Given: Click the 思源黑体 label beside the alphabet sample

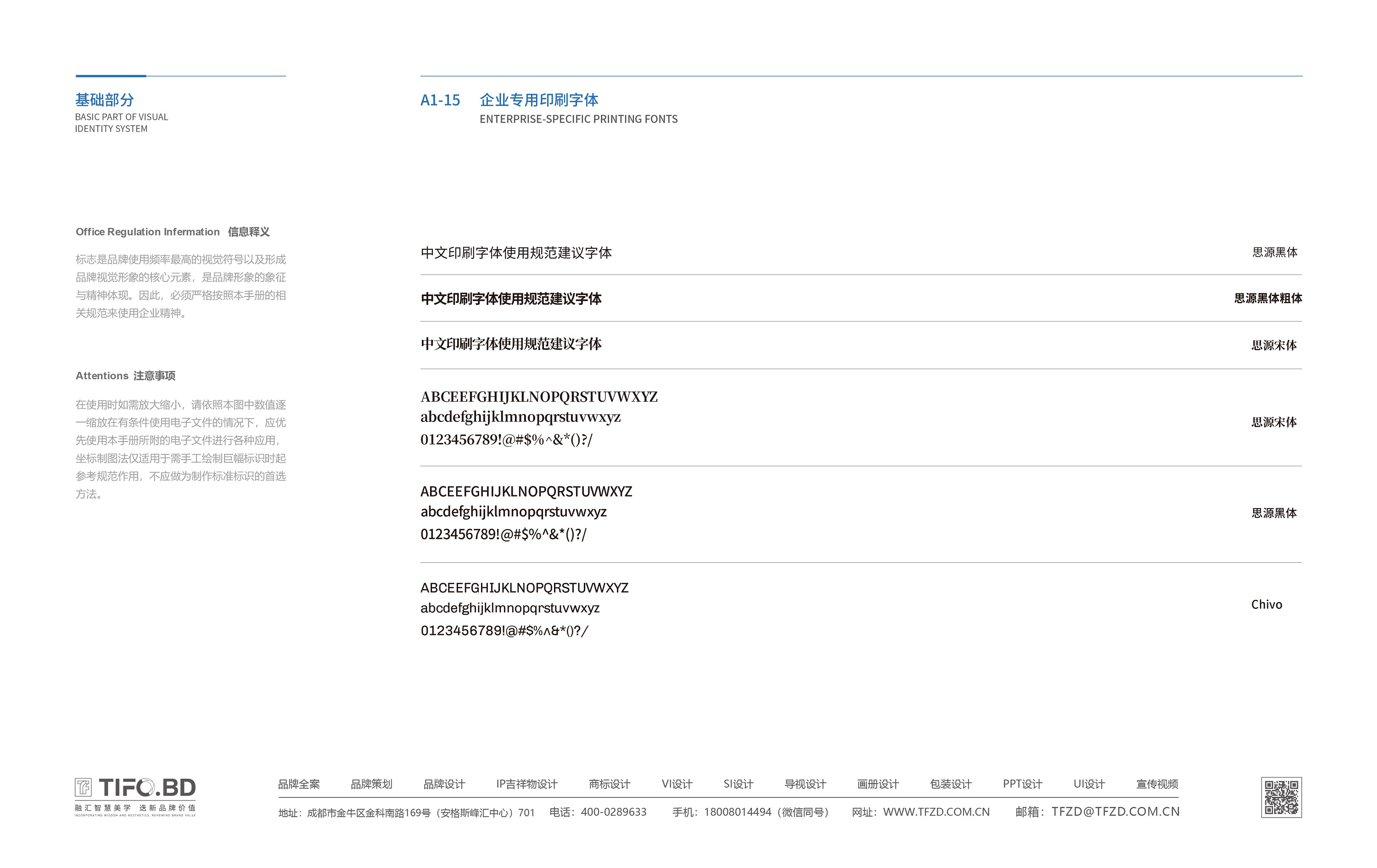Looking at the screenshot, I should pos(1274,513).
